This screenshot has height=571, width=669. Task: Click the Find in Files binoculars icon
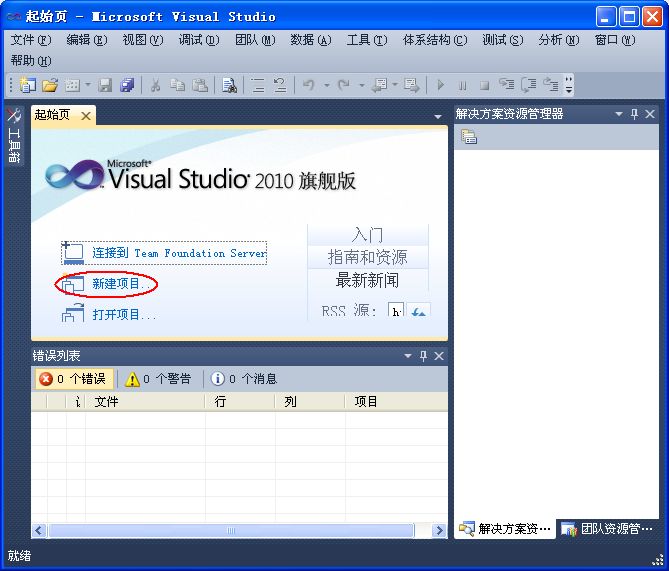click(229, 85)
